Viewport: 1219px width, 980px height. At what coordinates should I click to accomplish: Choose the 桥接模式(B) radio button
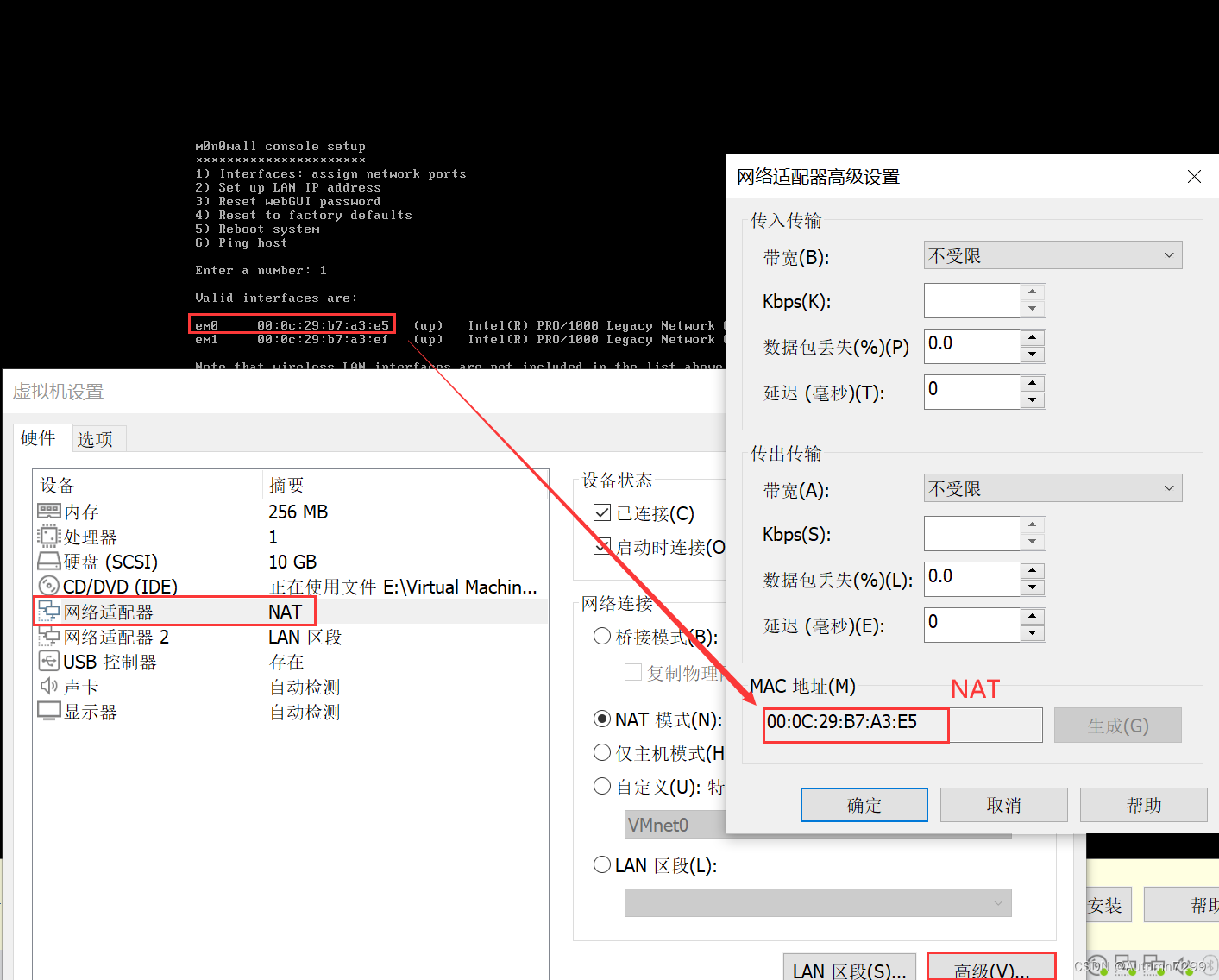click(x=602, y=637)
